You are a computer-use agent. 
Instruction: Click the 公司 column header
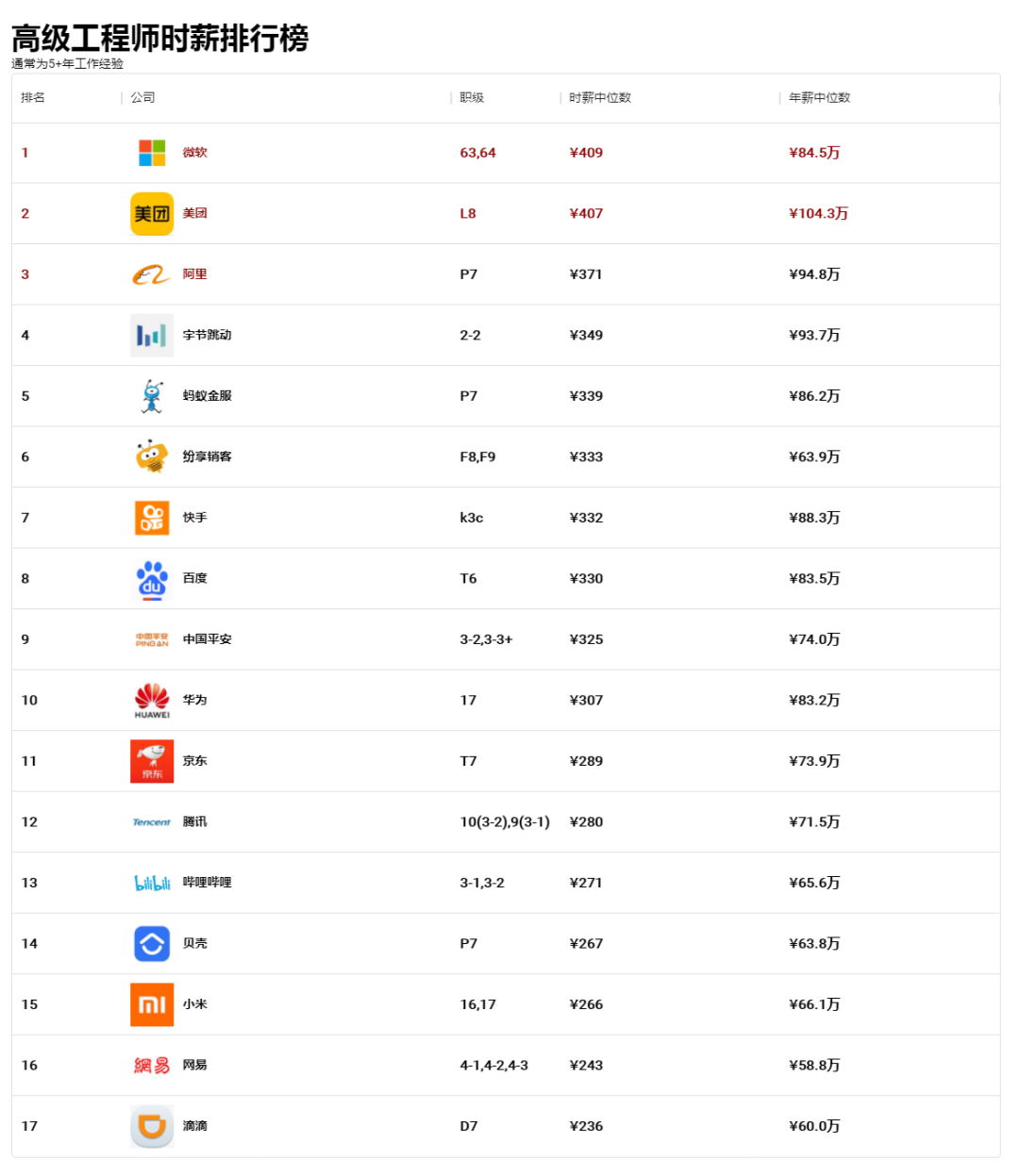pyautogui.click(x=142, y=98)
